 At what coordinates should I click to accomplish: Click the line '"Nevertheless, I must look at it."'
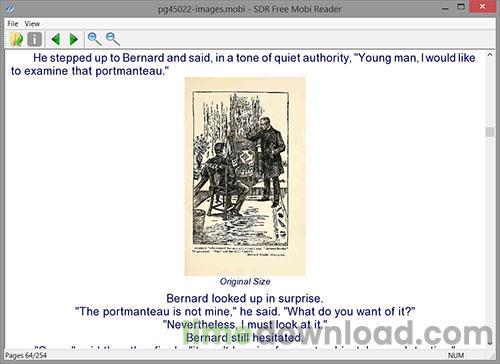[x=245, y=324]
